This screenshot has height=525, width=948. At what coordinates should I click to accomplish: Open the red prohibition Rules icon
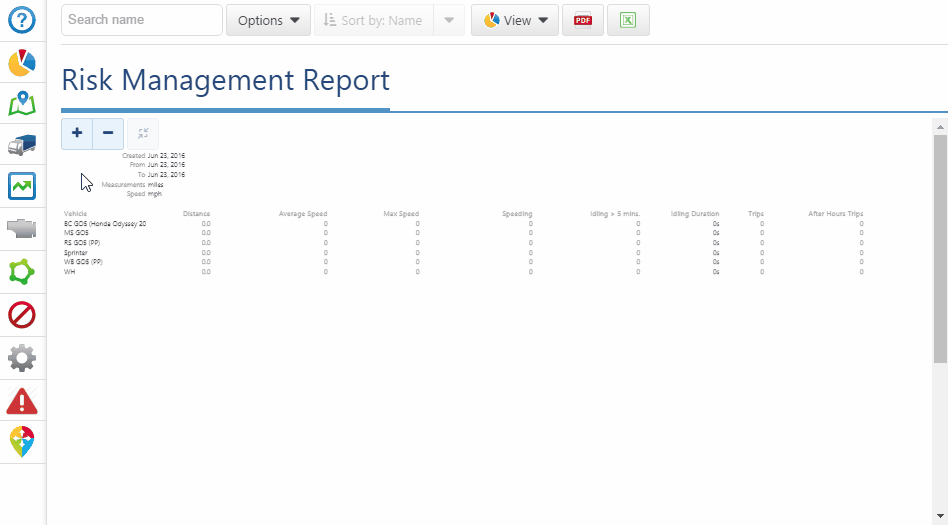pyautogui.click(x=22, y=315)
